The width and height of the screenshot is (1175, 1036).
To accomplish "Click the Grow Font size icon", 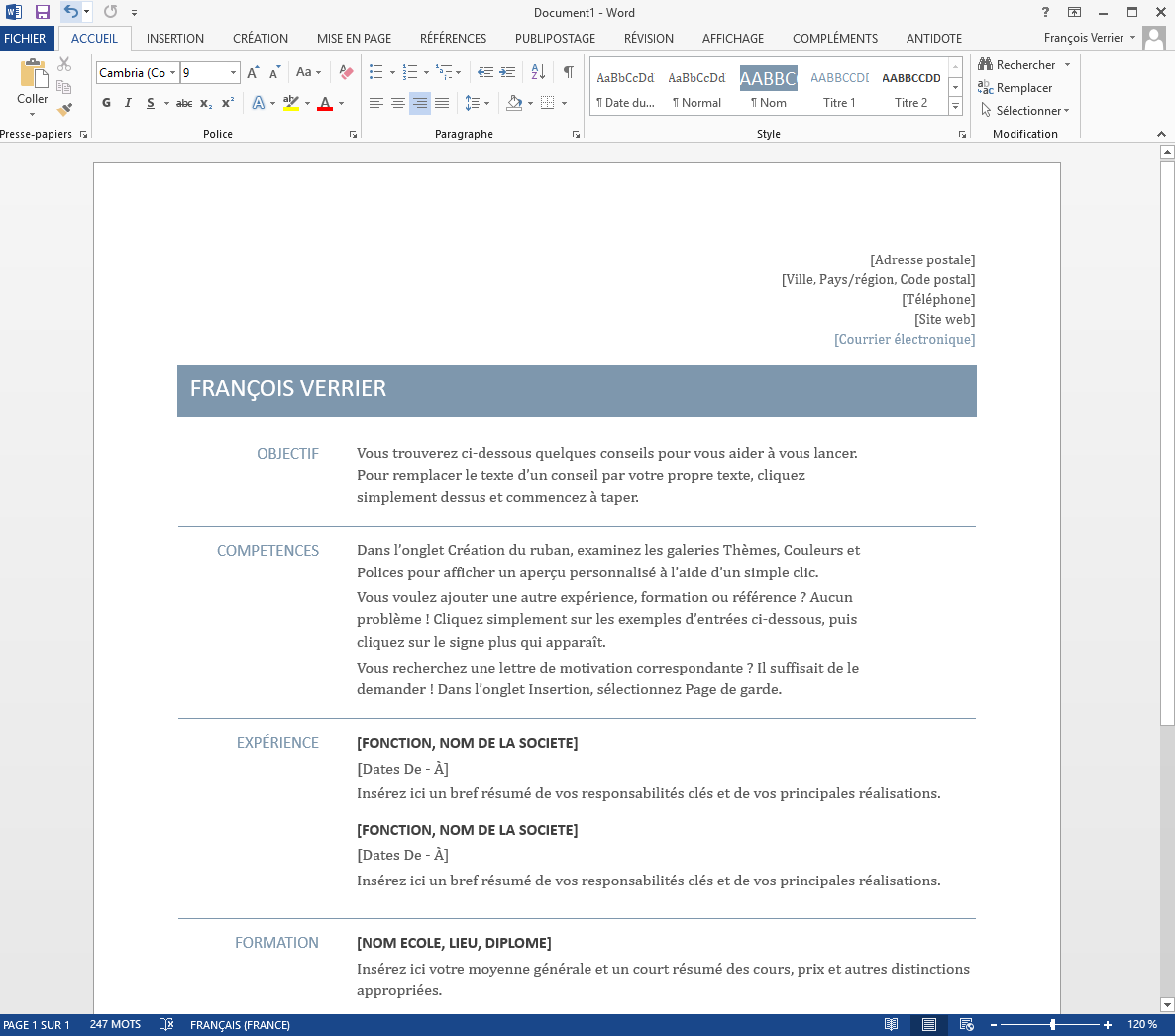I will [x=253, y=72].
